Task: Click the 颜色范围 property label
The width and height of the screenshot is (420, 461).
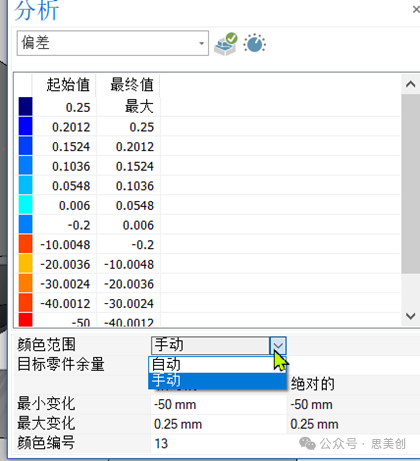Action: 46,345
